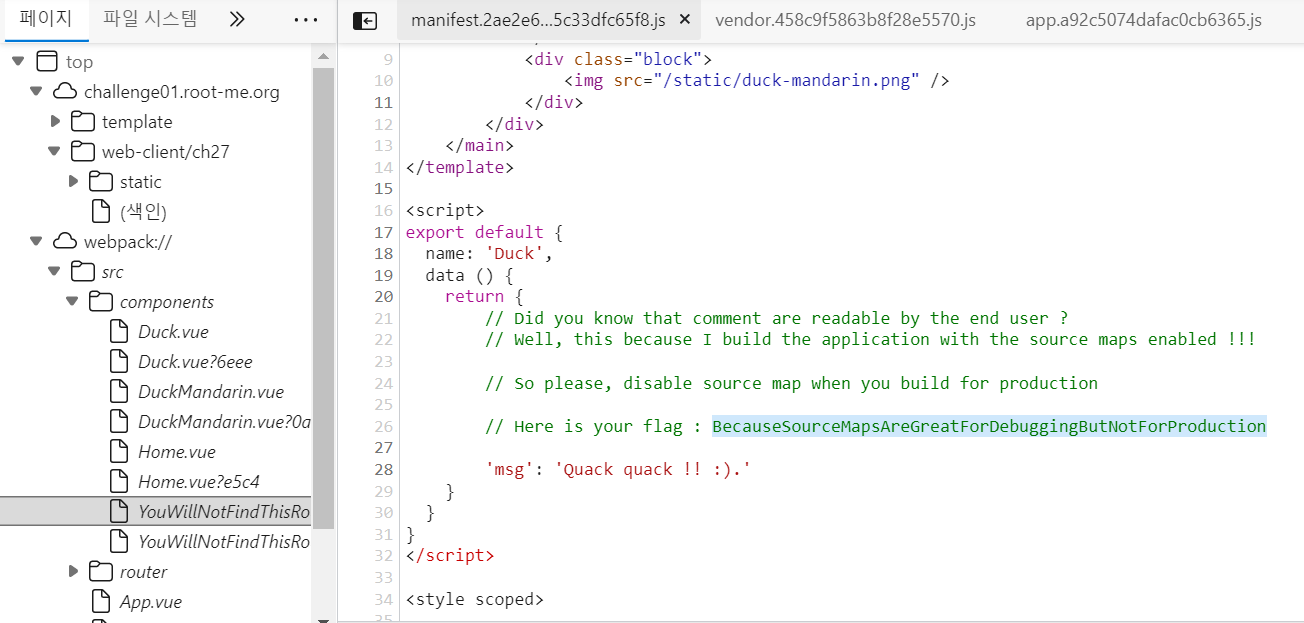Switch to the 페이지 tab
The width and height of the screenshot is (1304, 623).
(45, 19)
